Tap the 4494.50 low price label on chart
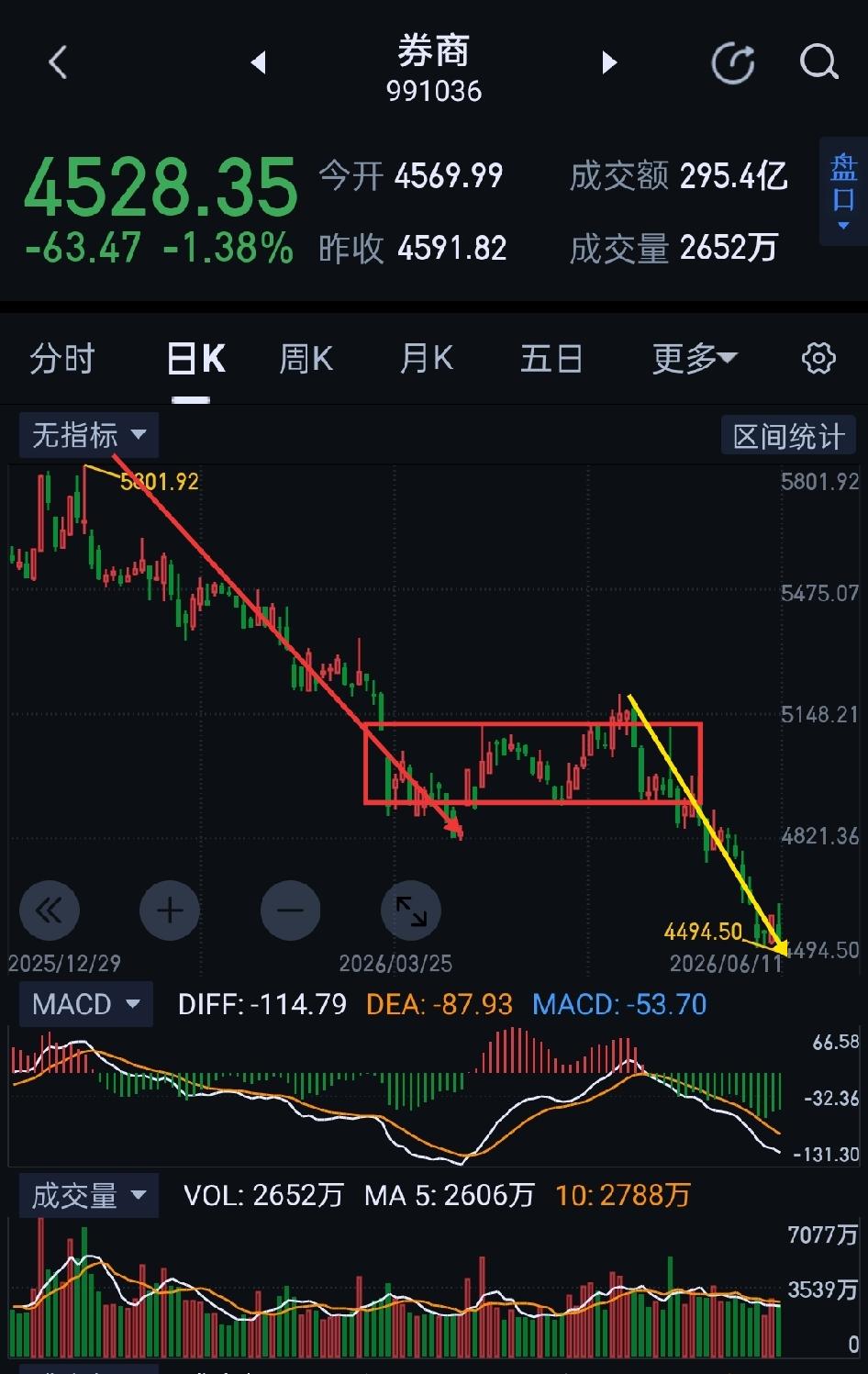868x1374 pixels. pyautogui.click(x=703, y=932)
